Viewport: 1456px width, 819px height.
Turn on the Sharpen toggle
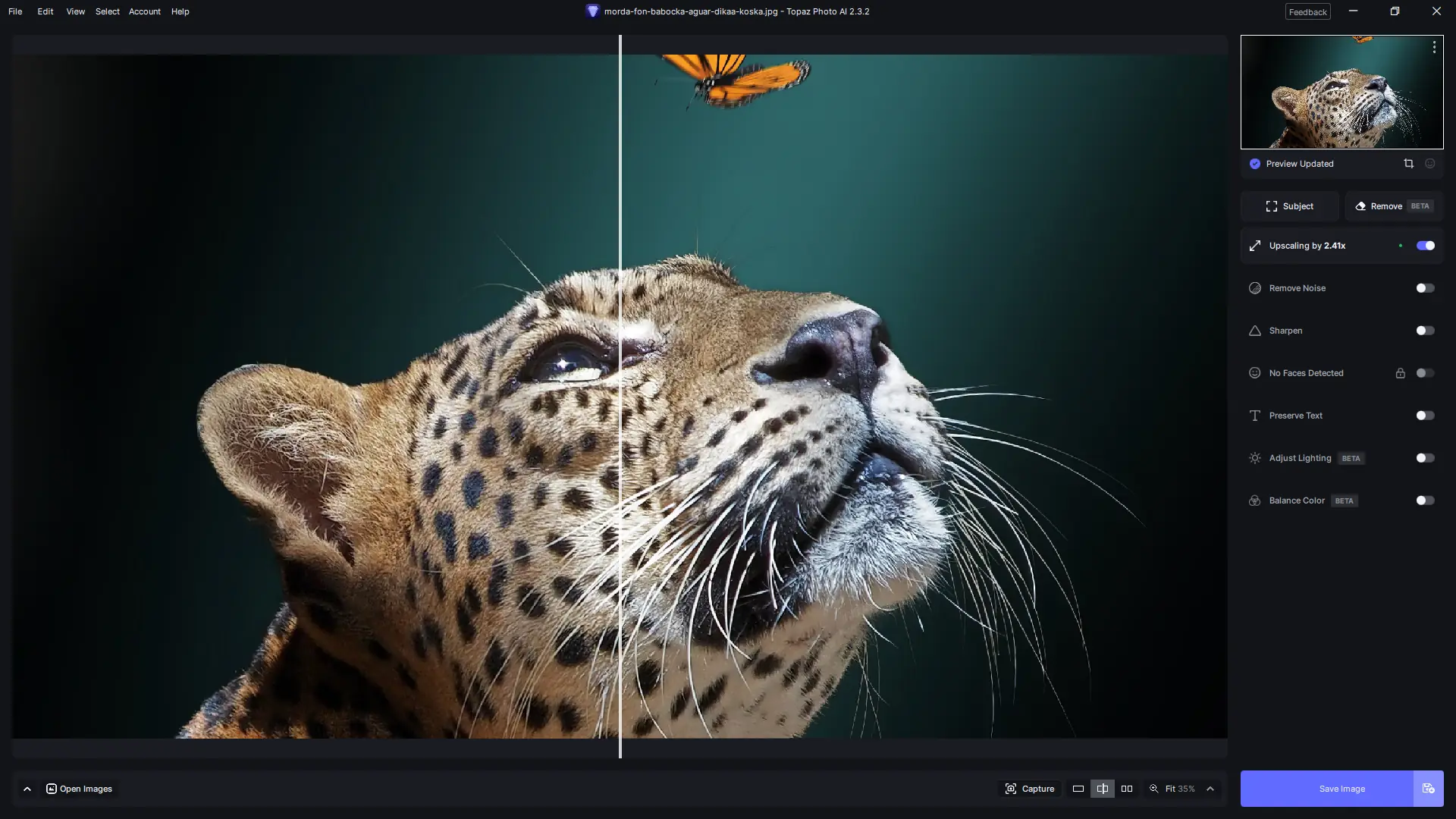[x=1425, y=331]
